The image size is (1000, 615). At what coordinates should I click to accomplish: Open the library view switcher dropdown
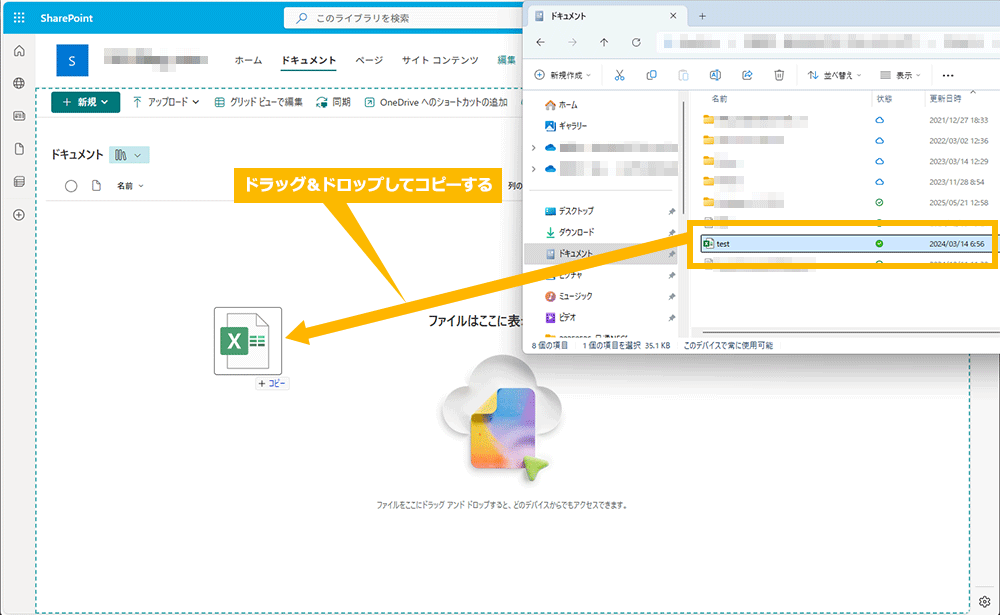click(x=129, y=155)
